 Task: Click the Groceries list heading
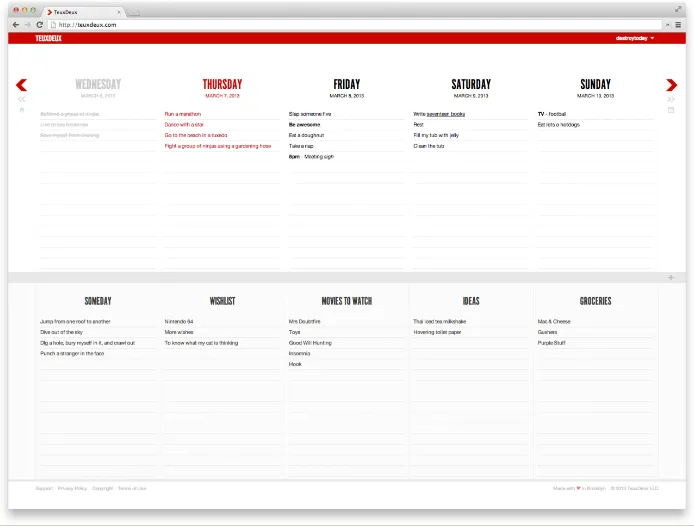pyautogui.click(x=595, y=301)
